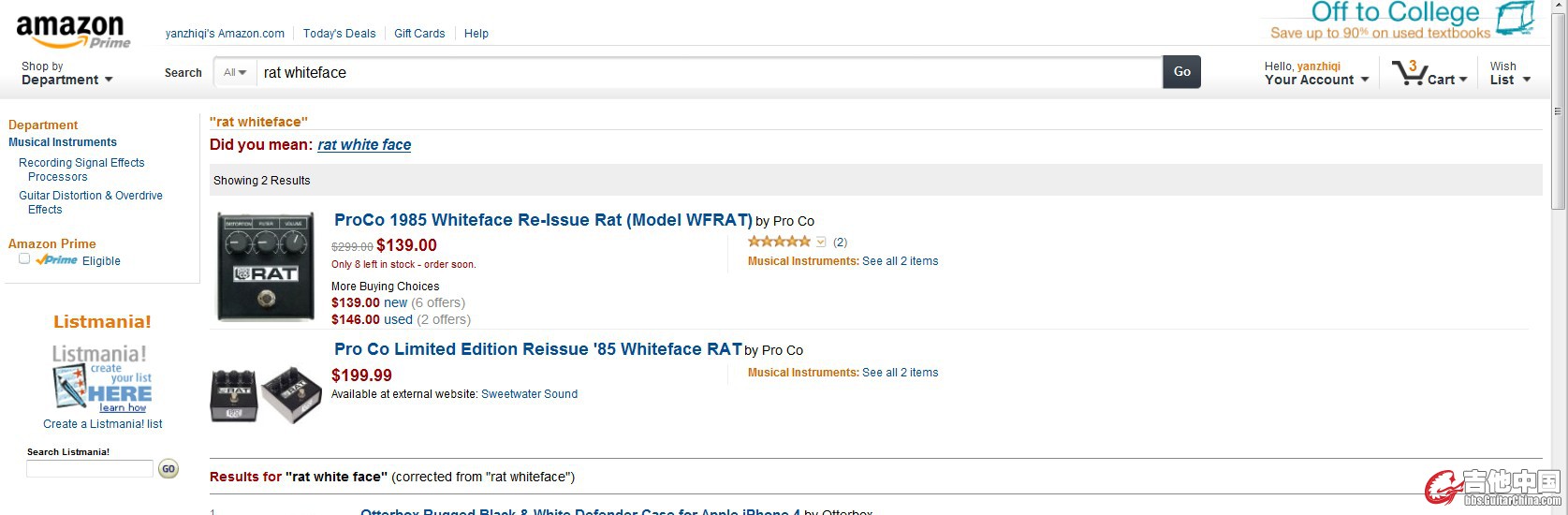Expand the Shop by Department menu
The image size is (1568, 515).
pos(66,73)
